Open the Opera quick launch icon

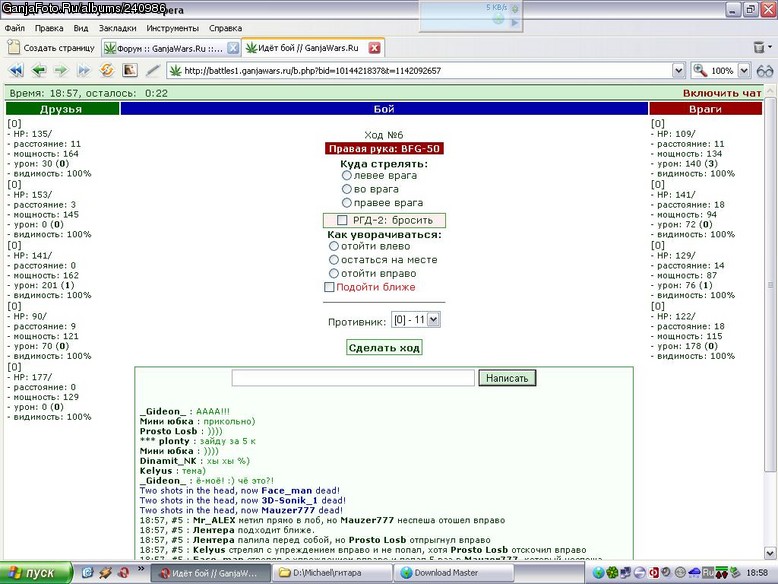tap(124, 573)
